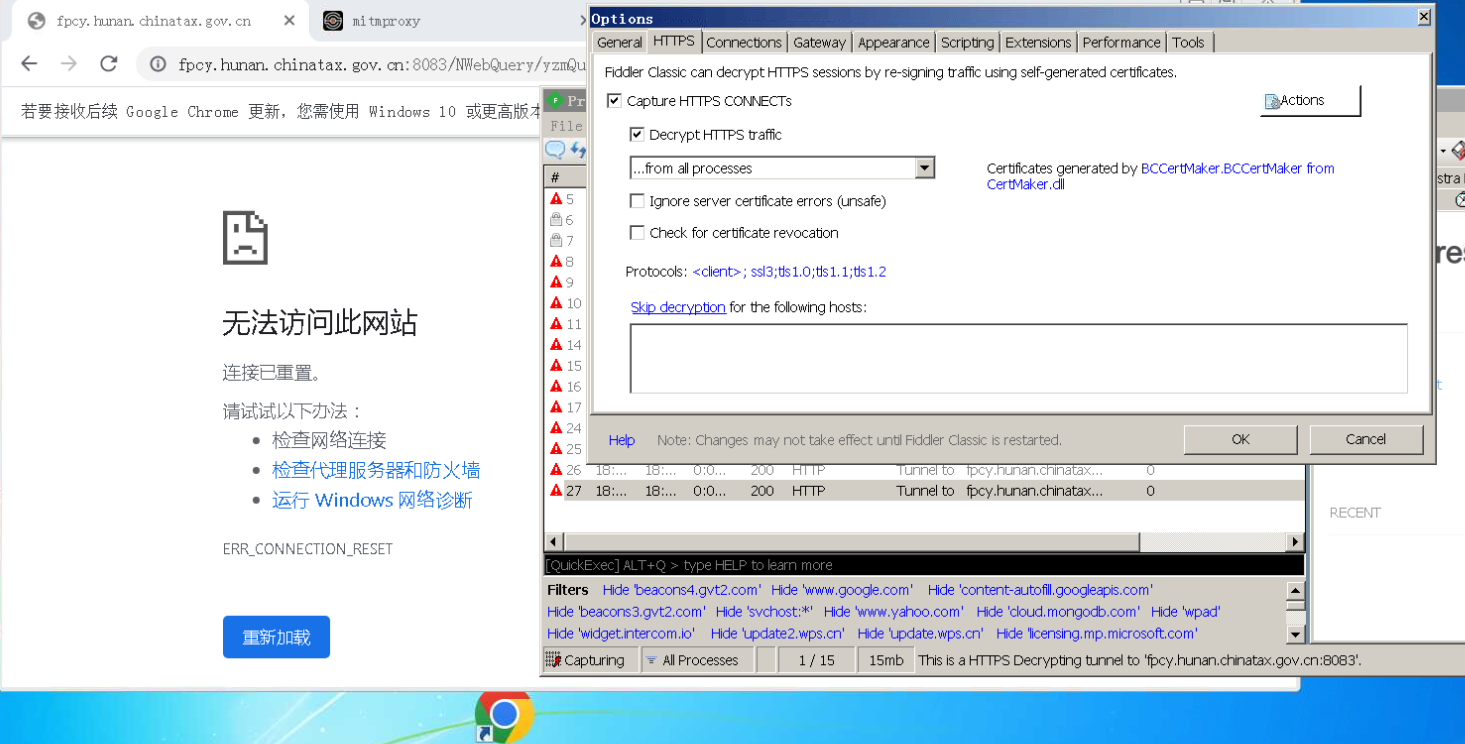Click Chrome's reload page icon
This screenshot has height=744, width=1465.
tap(109, 64)
